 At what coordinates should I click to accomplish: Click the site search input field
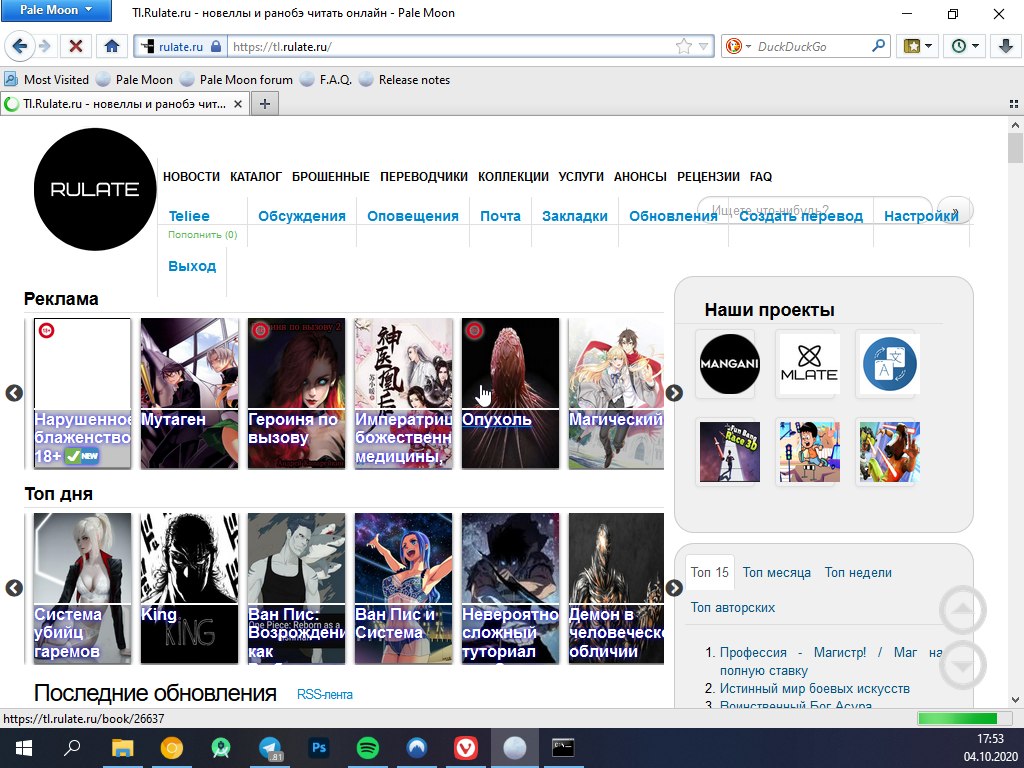click(x=814, y=210)
